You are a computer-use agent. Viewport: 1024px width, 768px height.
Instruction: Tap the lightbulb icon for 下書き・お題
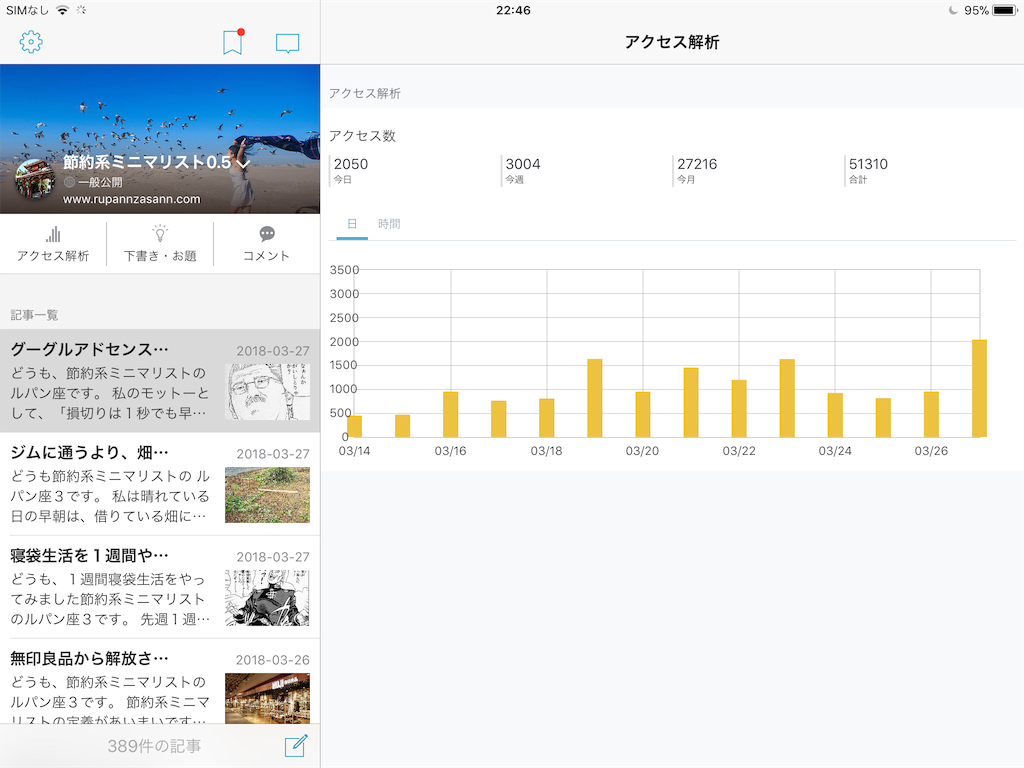click(160, 233)
